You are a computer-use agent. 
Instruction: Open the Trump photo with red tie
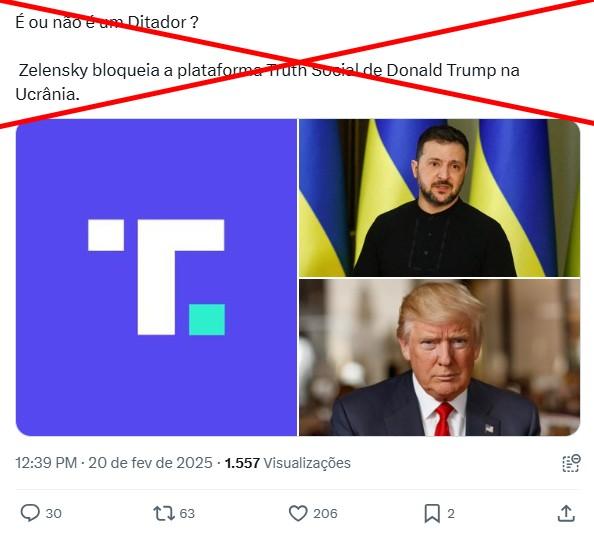coord(439,358)
